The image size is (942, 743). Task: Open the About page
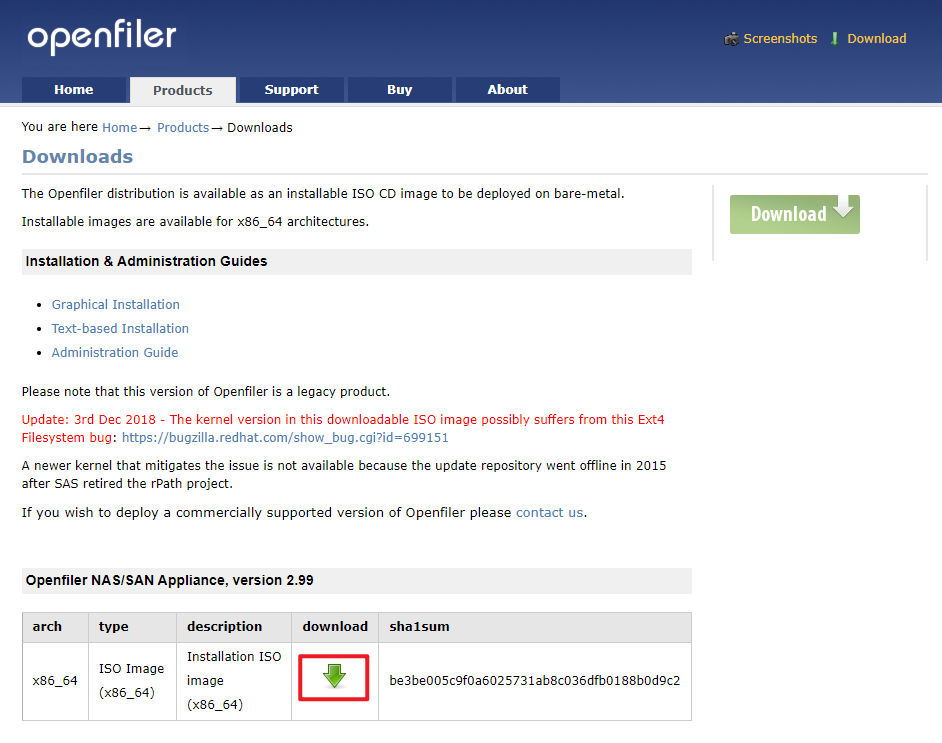pyautogui.click(x=507, y=89)
